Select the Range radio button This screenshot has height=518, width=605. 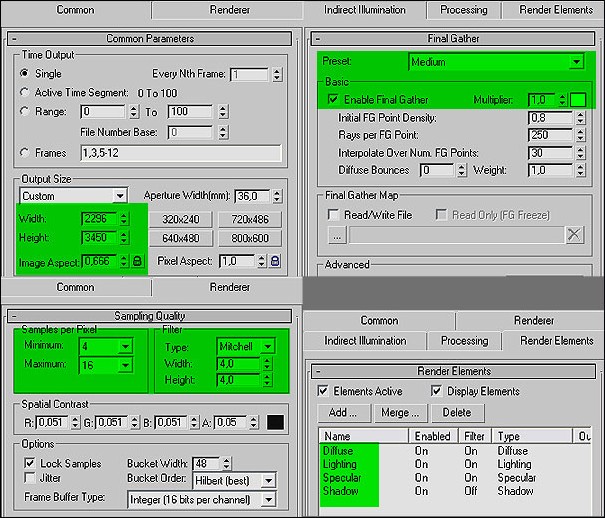(x=25, y=111)
